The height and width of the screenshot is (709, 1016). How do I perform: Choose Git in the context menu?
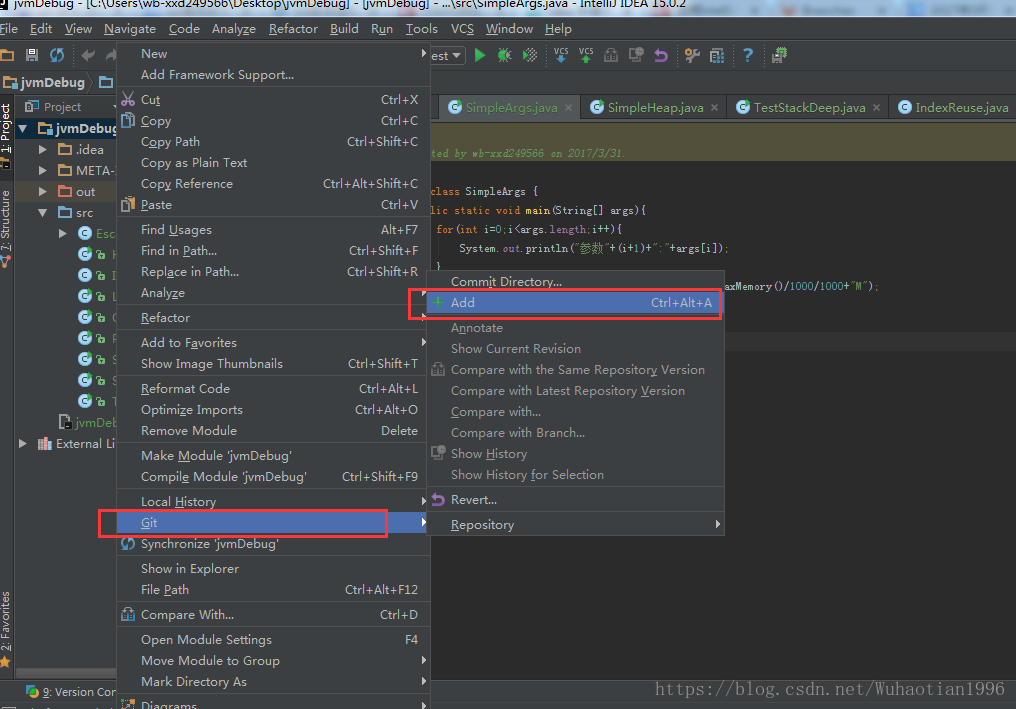point(272,522)
